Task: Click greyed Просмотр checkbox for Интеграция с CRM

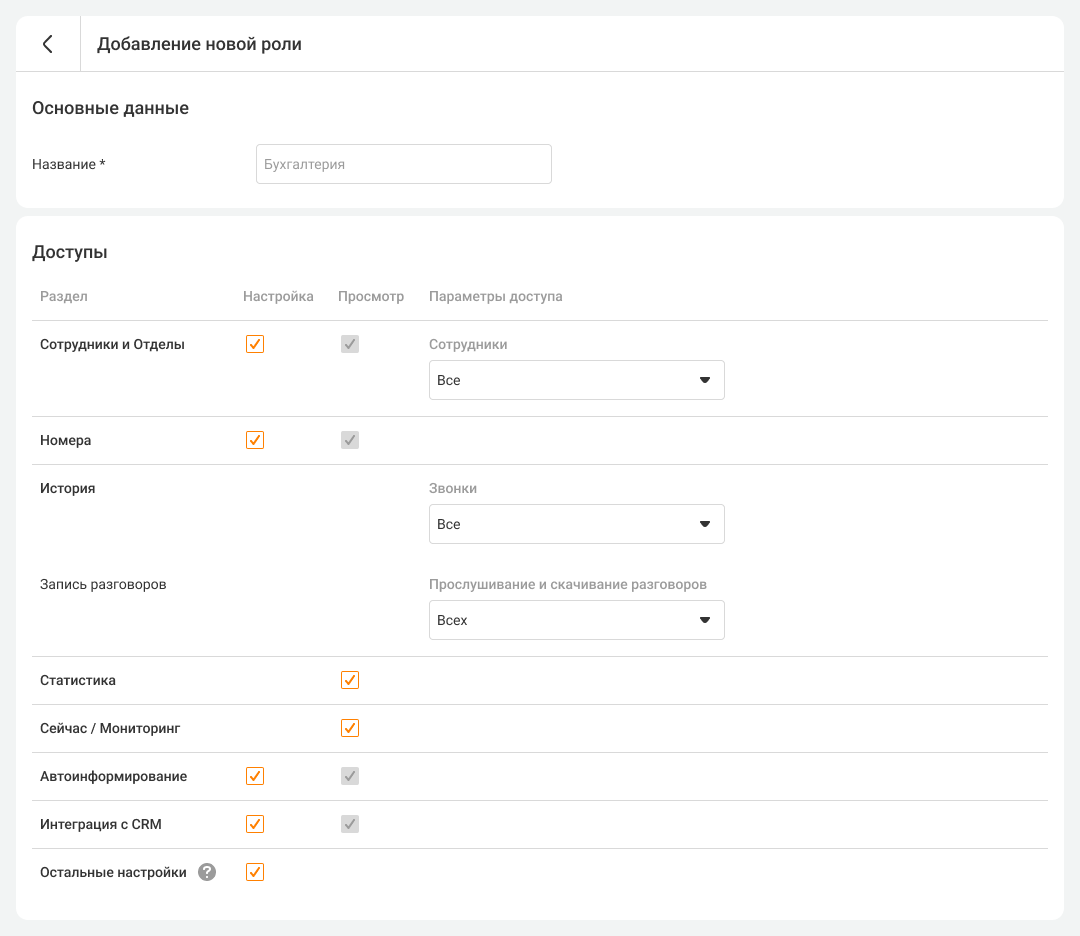Action: [x=350, y=824]
